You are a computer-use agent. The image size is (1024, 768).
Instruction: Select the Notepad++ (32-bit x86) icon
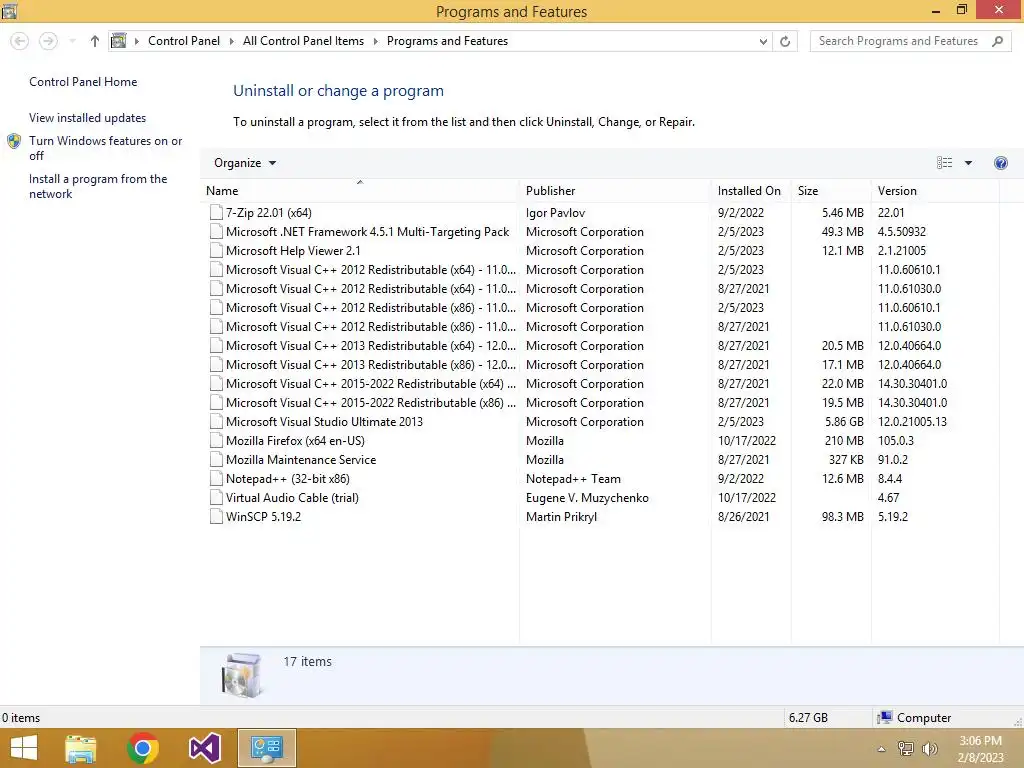[216, 478]
